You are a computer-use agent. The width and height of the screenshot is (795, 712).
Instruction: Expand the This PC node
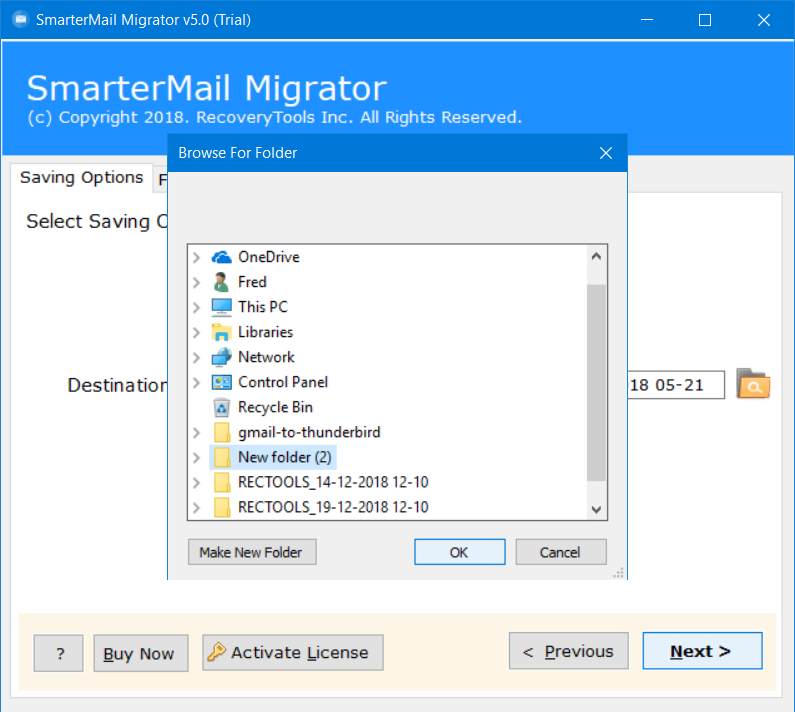tap(197, 307)
